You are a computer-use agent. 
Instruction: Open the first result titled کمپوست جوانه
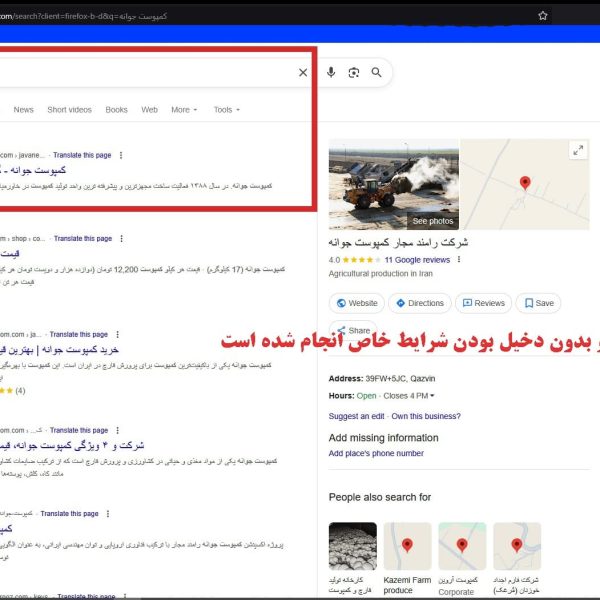click(33, 170)
